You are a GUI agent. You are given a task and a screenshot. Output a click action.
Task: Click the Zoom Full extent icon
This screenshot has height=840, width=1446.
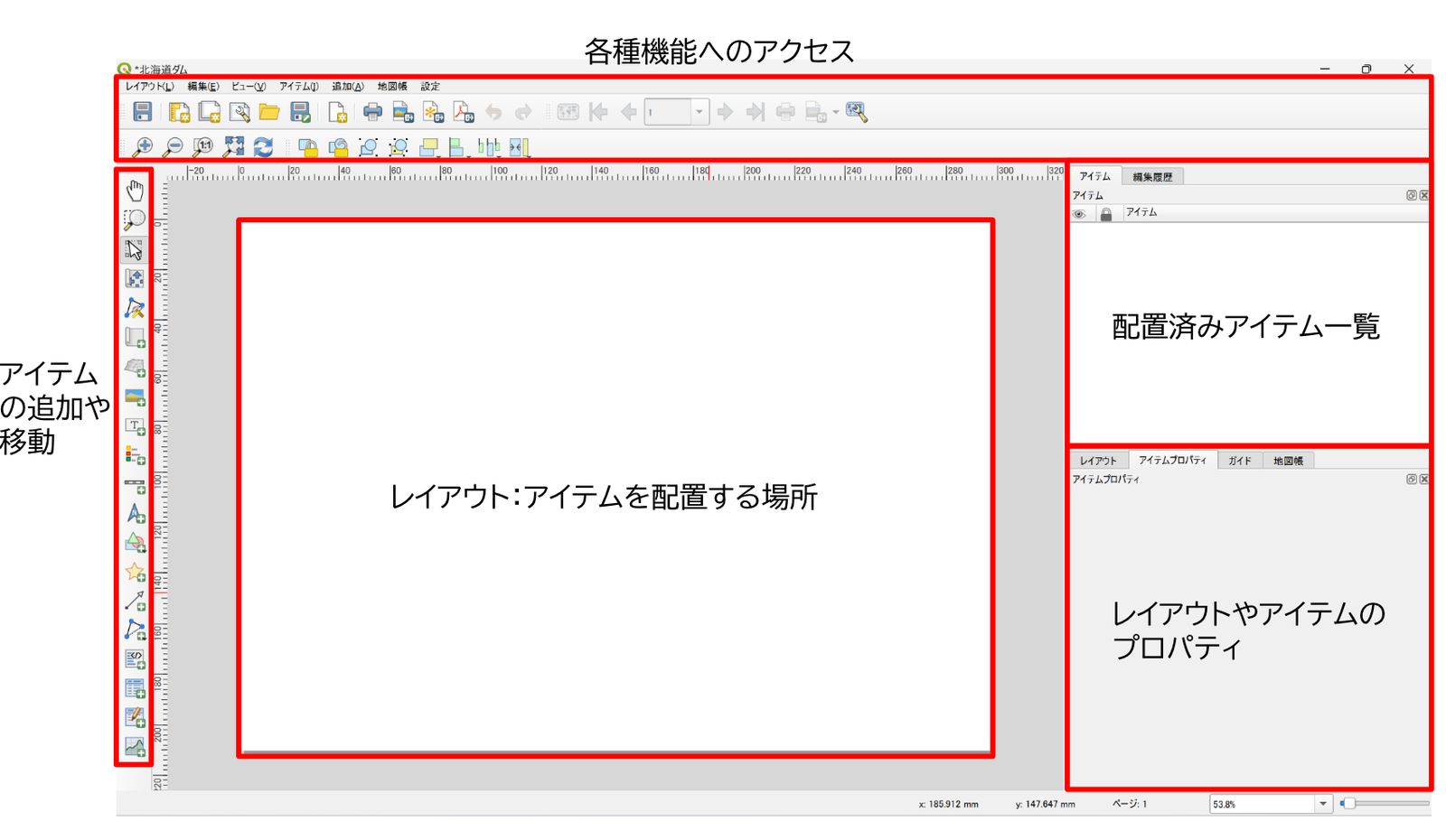click(233, 146)
